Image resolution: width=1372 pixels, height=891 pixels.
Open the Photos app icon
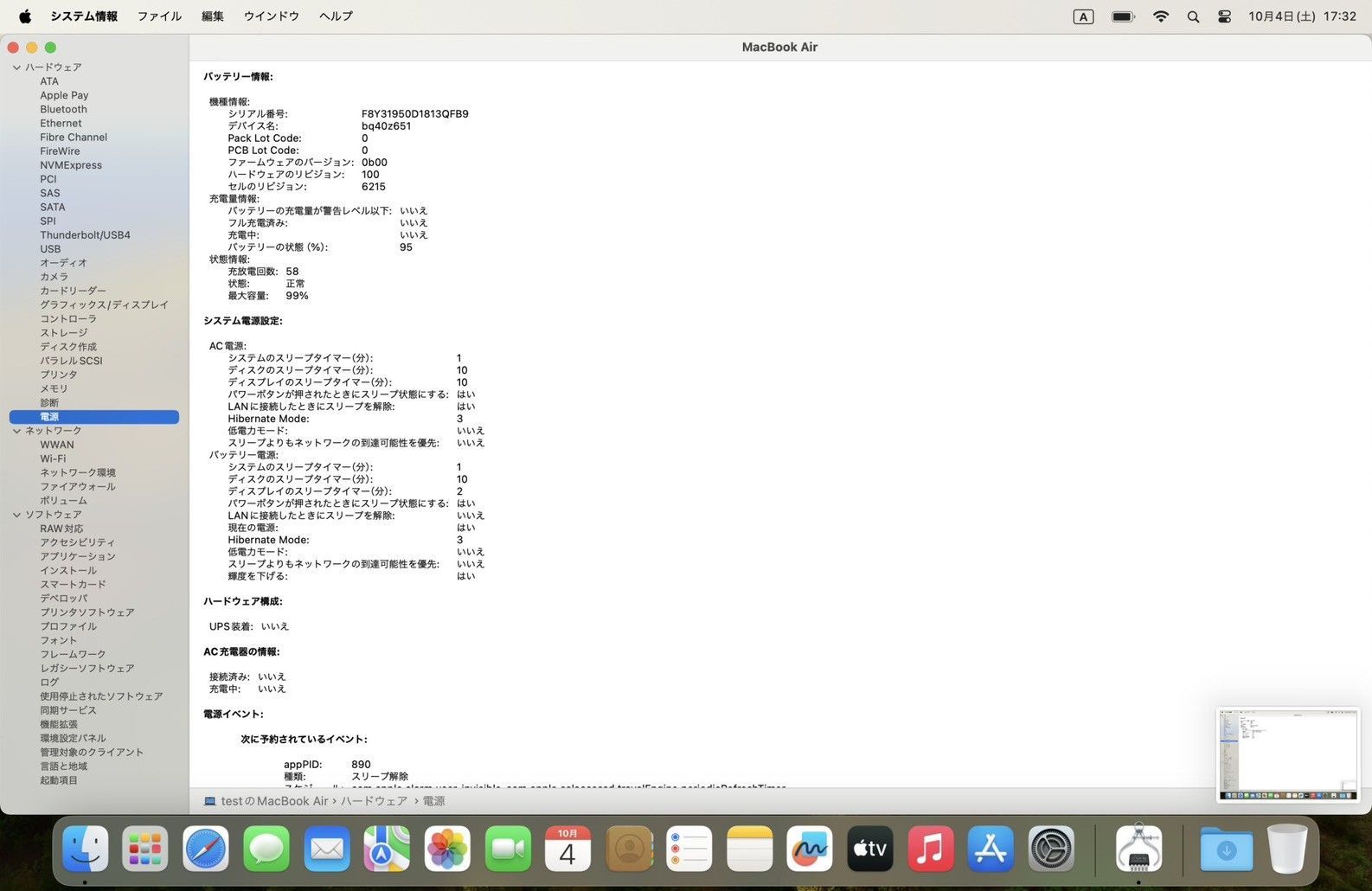tap(447, 849)
